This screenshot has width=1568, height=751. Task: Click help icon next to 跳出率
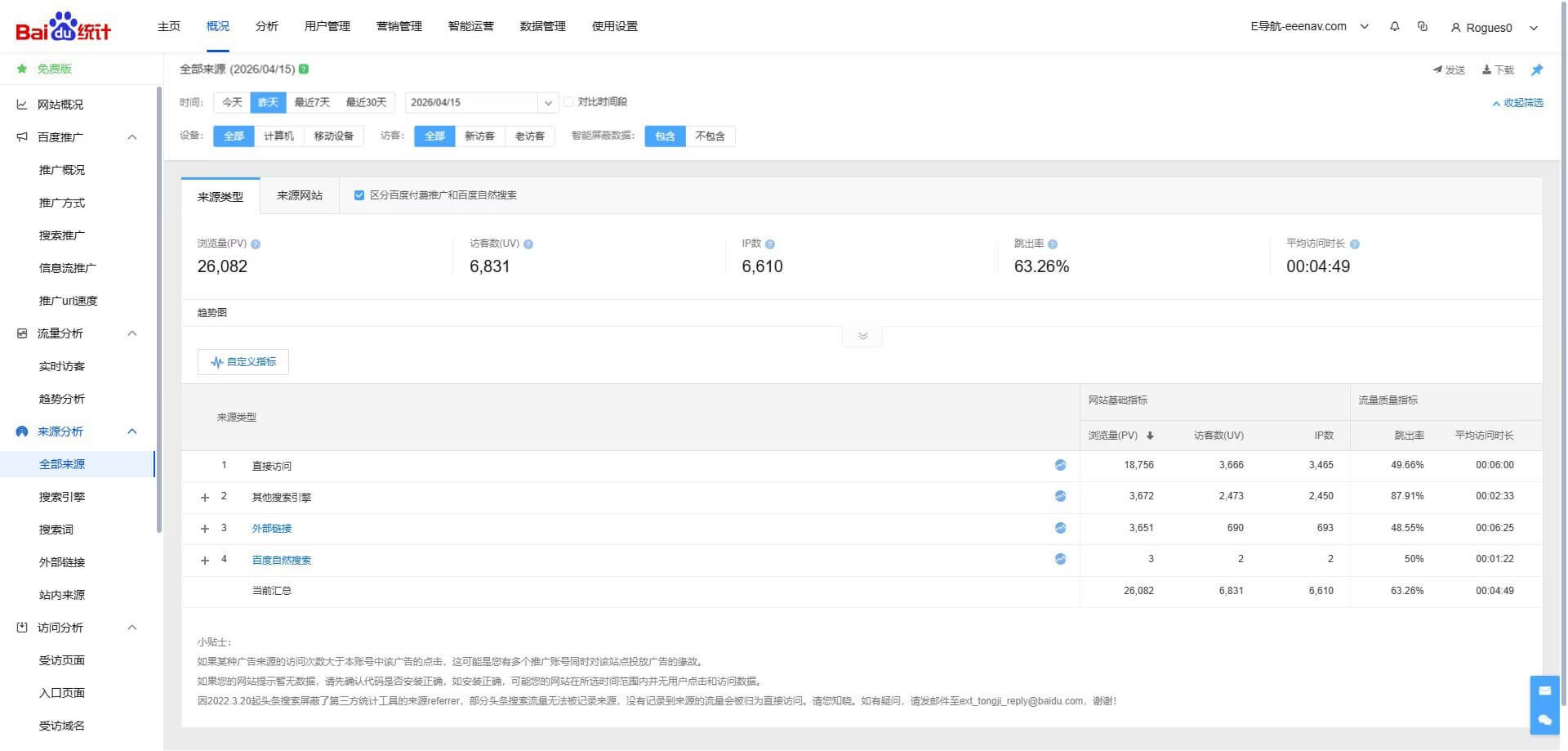1053,244
